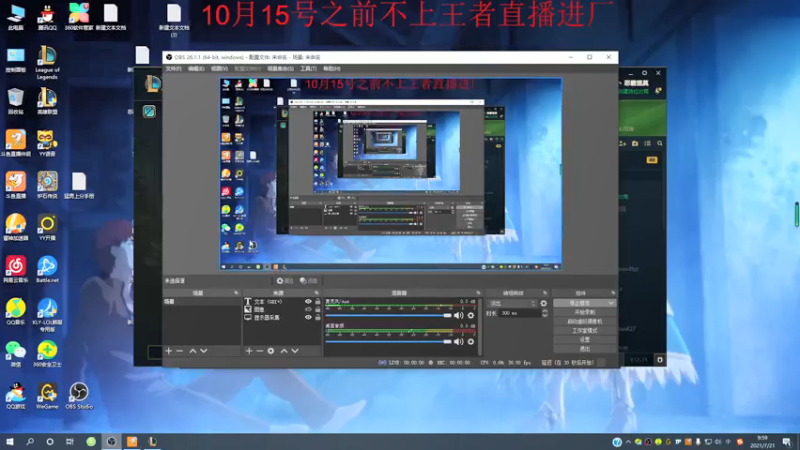Screen dimensions: 800x450
Task: Select the 场景 entry in Scenes list
Action: click(x=202, y=302)
